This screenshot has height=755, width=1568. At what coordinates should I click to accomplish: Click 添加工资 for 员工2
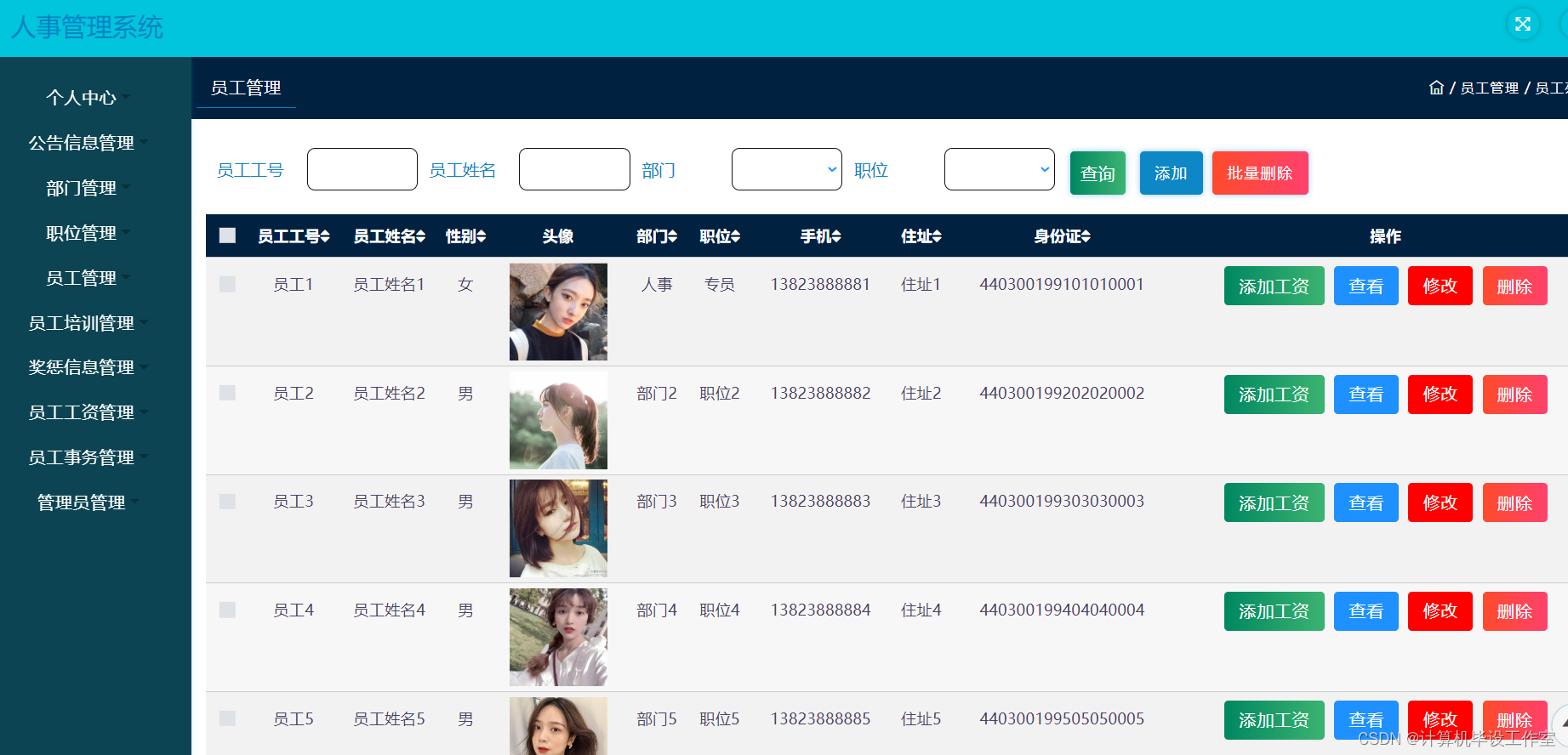coord(1274,395)
